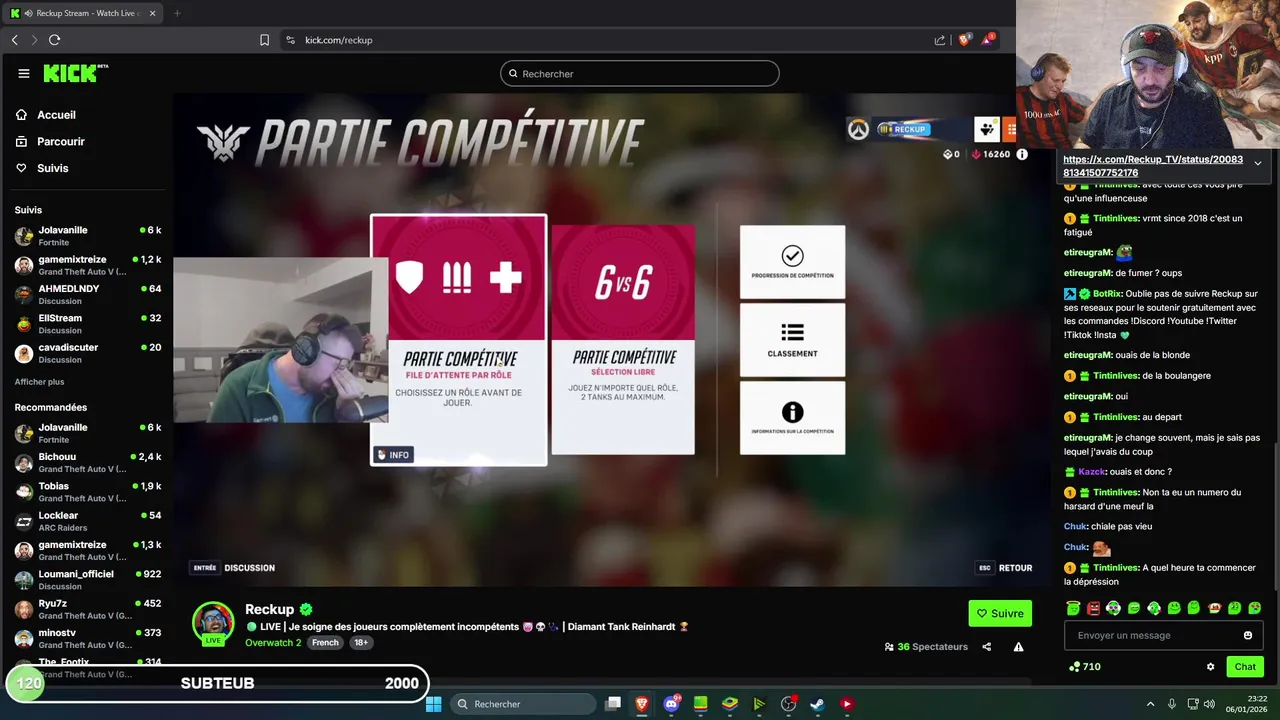Viewport: 1280px width, 720px height.
Task: Open the pinned x.com Reckup_TV link
Action: 1153,166
